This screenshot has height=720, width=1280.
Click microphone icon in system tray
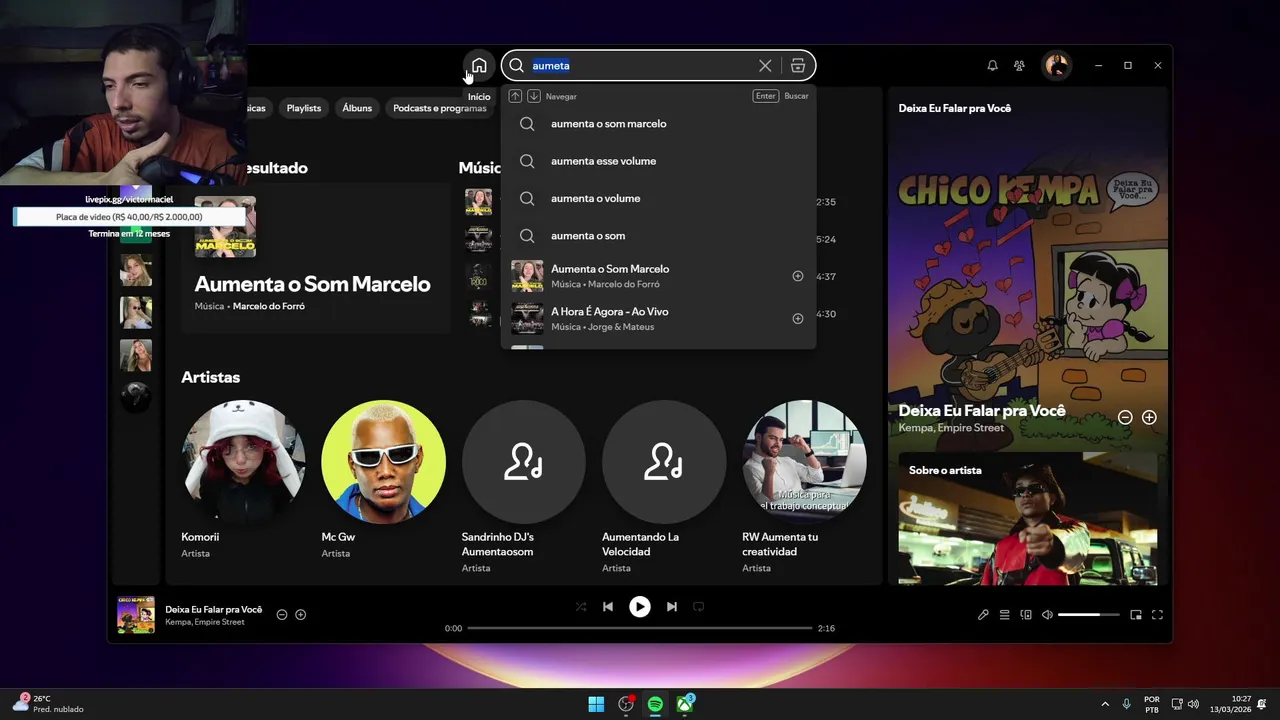[x=1126, y=704]
